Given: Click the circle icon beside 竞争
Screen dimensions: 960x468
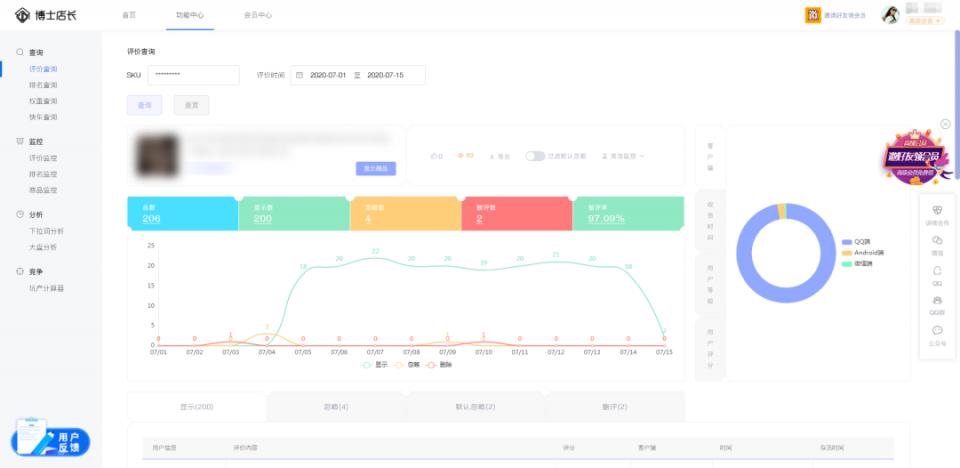Looking at the screenshot, I should [20, 271].
